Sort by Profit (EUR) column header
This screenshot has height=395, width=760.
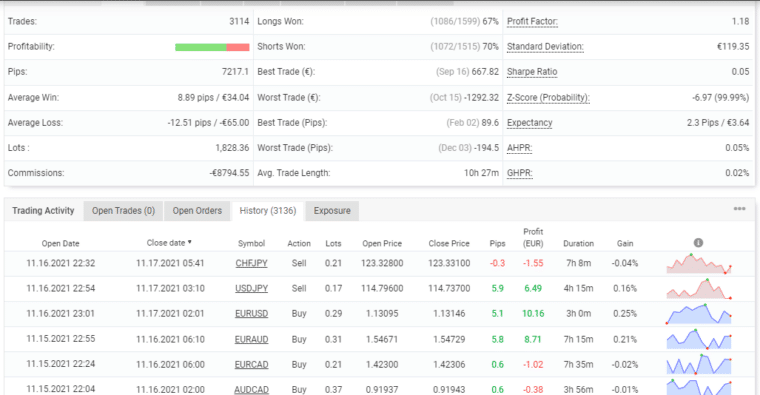coord(533,237)
